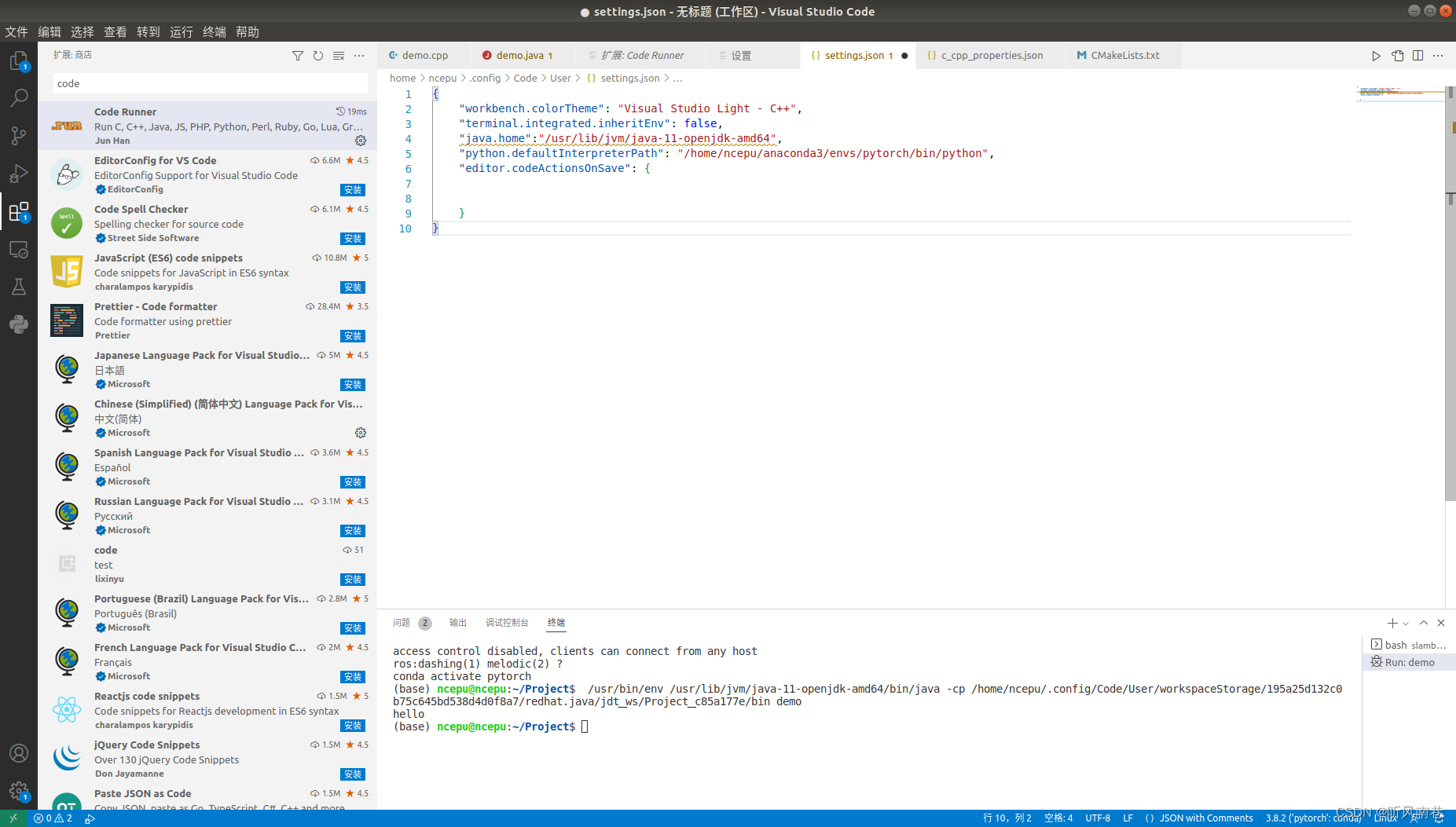Open extensions view more actions menu
This screenshot has height=827, width=1456.
coord(359,56)
